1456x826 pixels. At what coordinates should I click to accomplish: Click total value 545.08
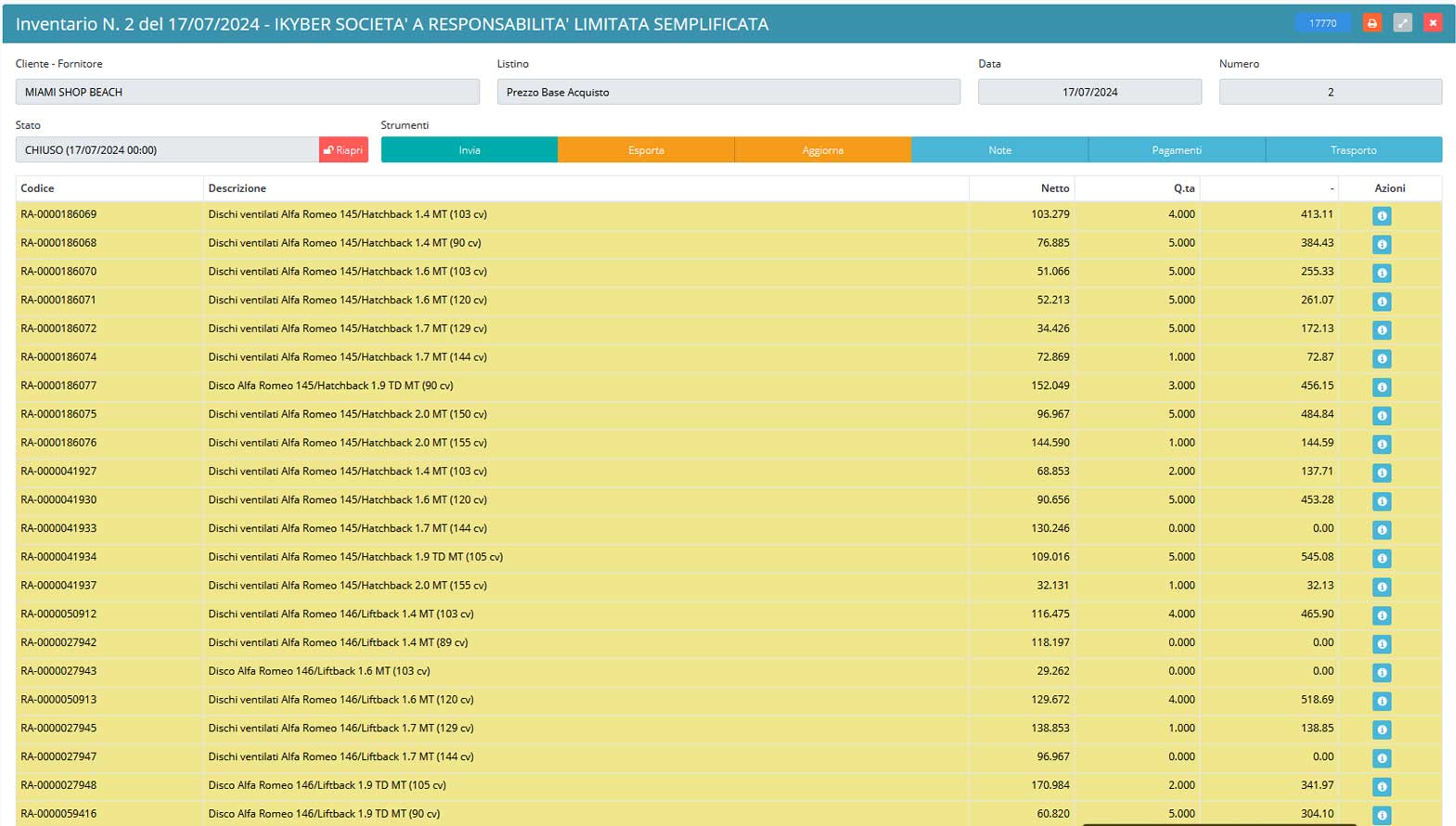[x=1317, y=557]
